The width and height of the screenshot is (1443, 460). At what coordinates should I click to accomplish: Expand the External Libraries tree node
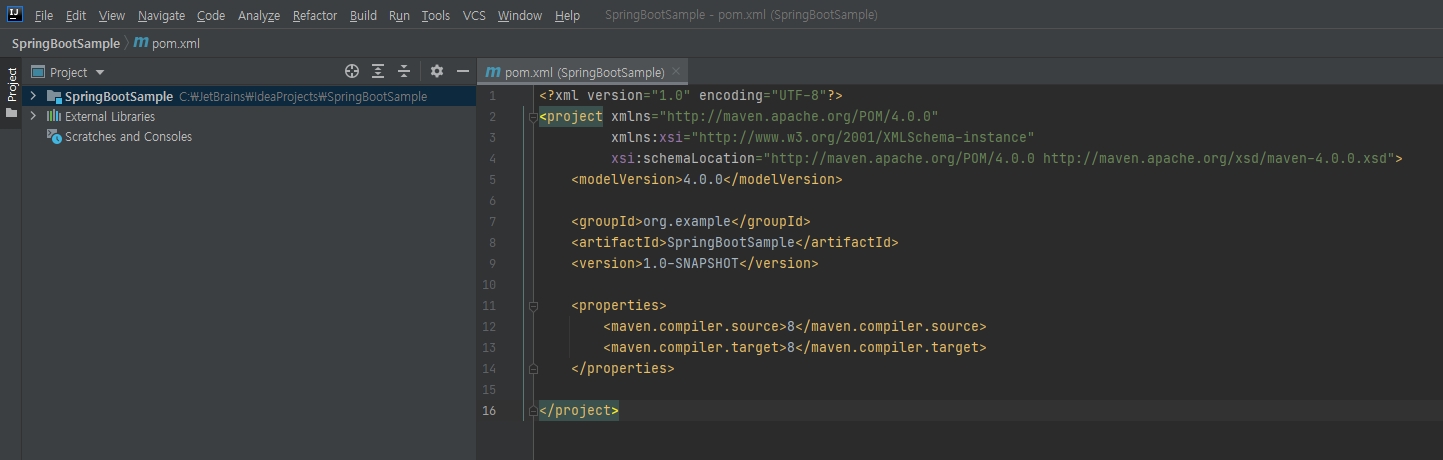point(33,116)
